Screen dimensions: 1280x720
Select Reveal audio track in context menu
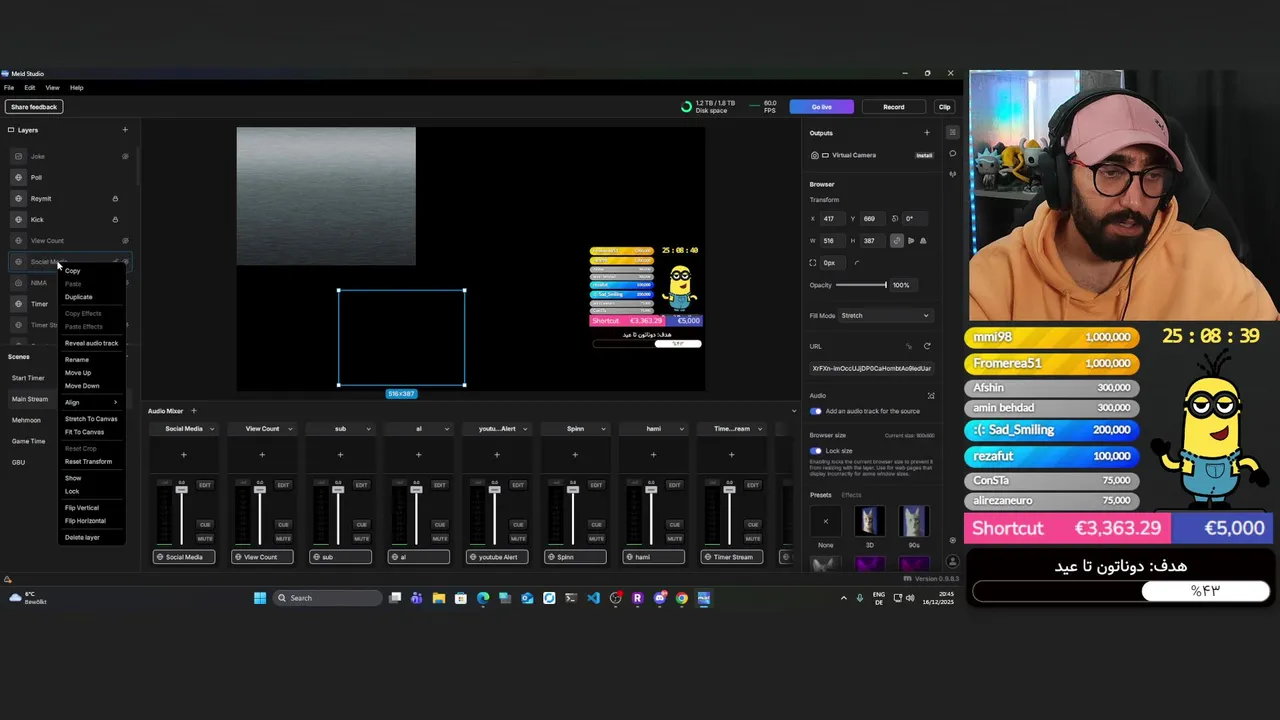click(91, 343)
